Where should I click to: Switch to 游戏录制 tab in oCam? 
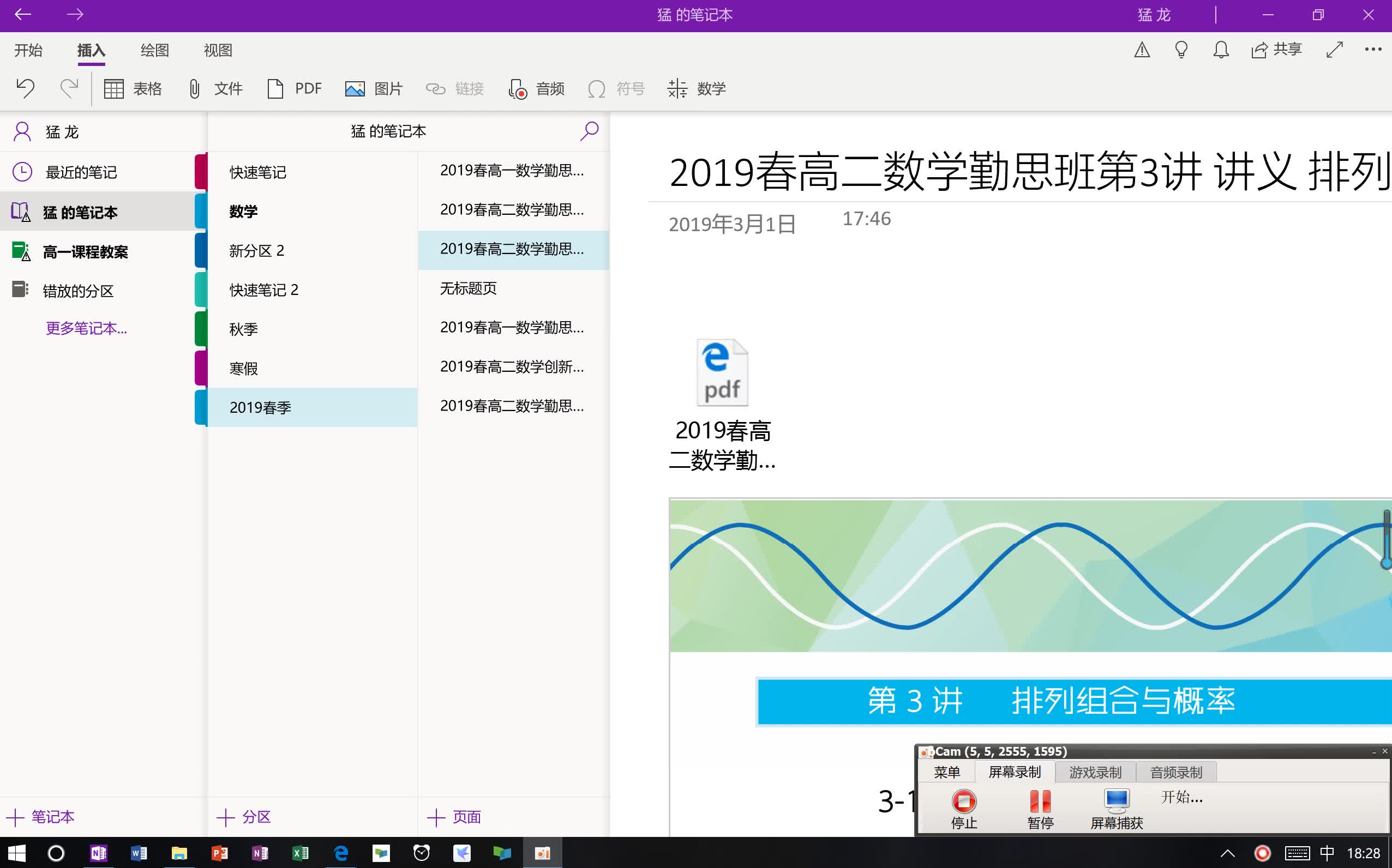point(1095,772)
